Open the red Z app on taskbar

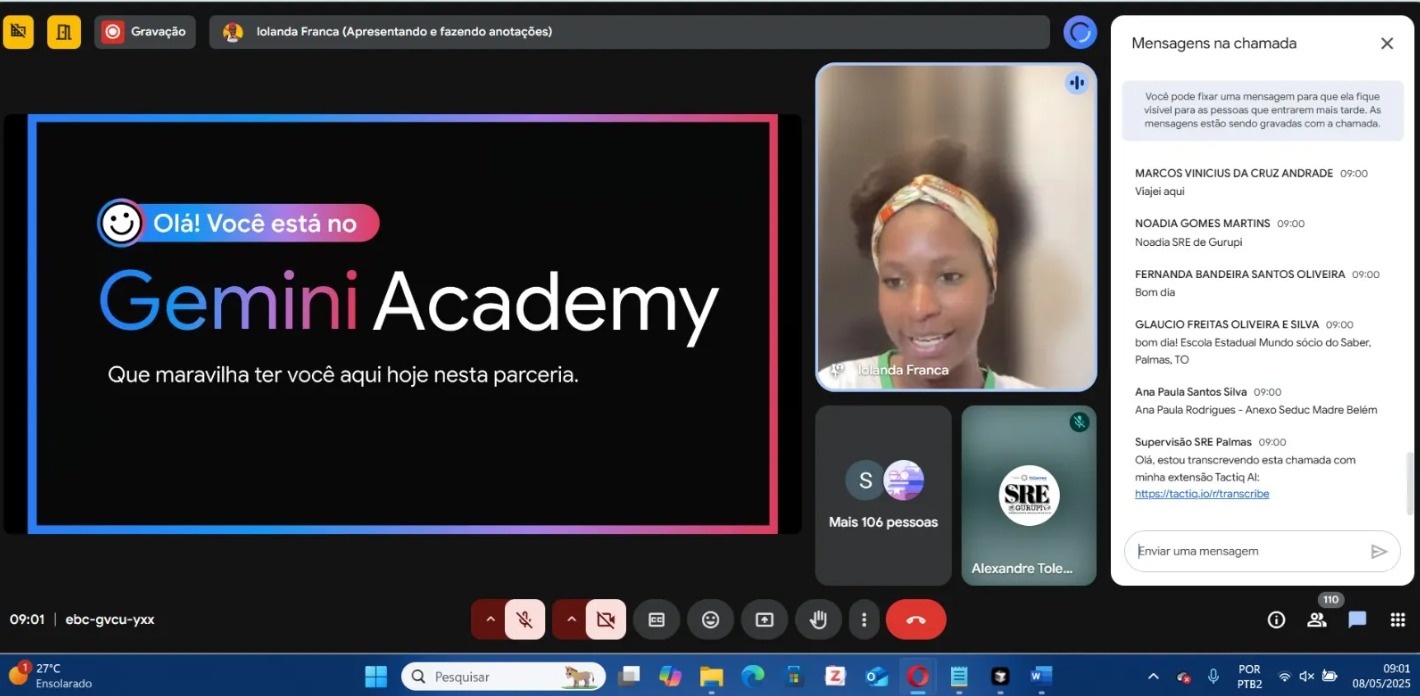click(x=835, y=677)
